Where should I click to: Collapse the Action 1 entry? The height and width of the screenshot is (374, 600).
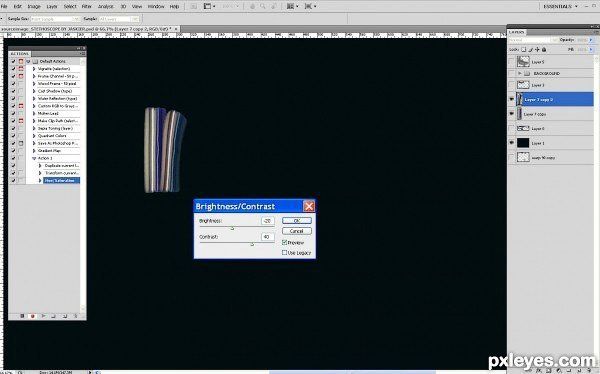point(34,158)
